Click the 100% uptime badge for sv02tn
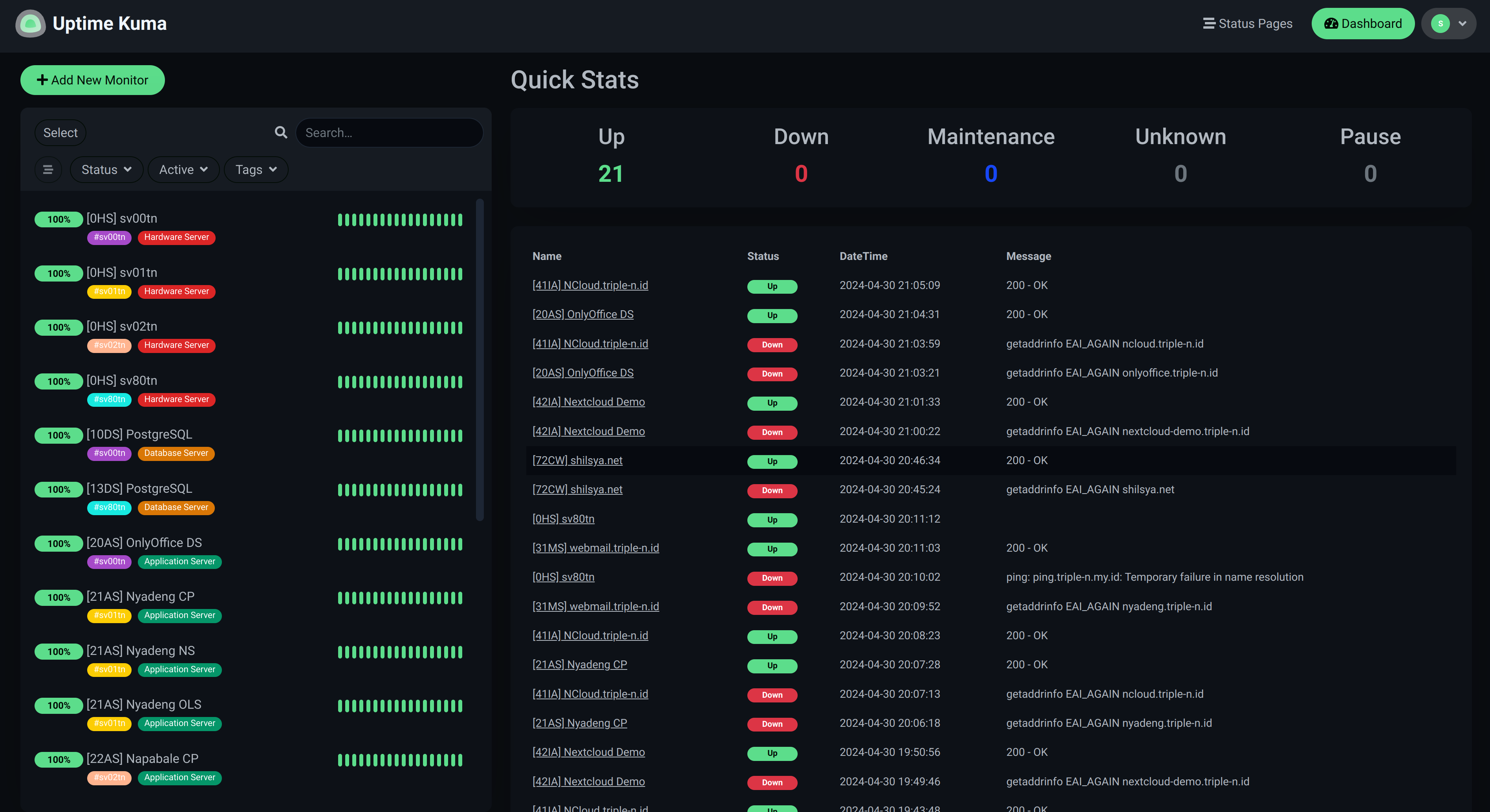The image size is (1490, 812). tap(59, 327)
